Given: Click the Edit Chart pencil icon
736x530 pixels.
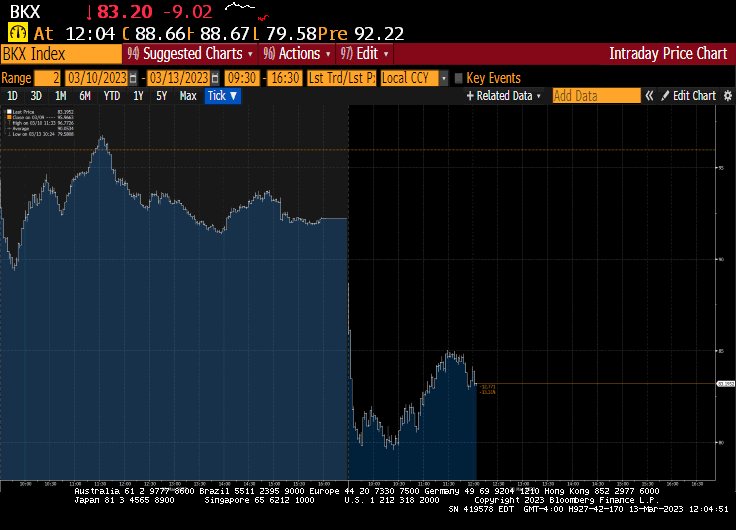Looking at the screenshot, I should 665,96.
